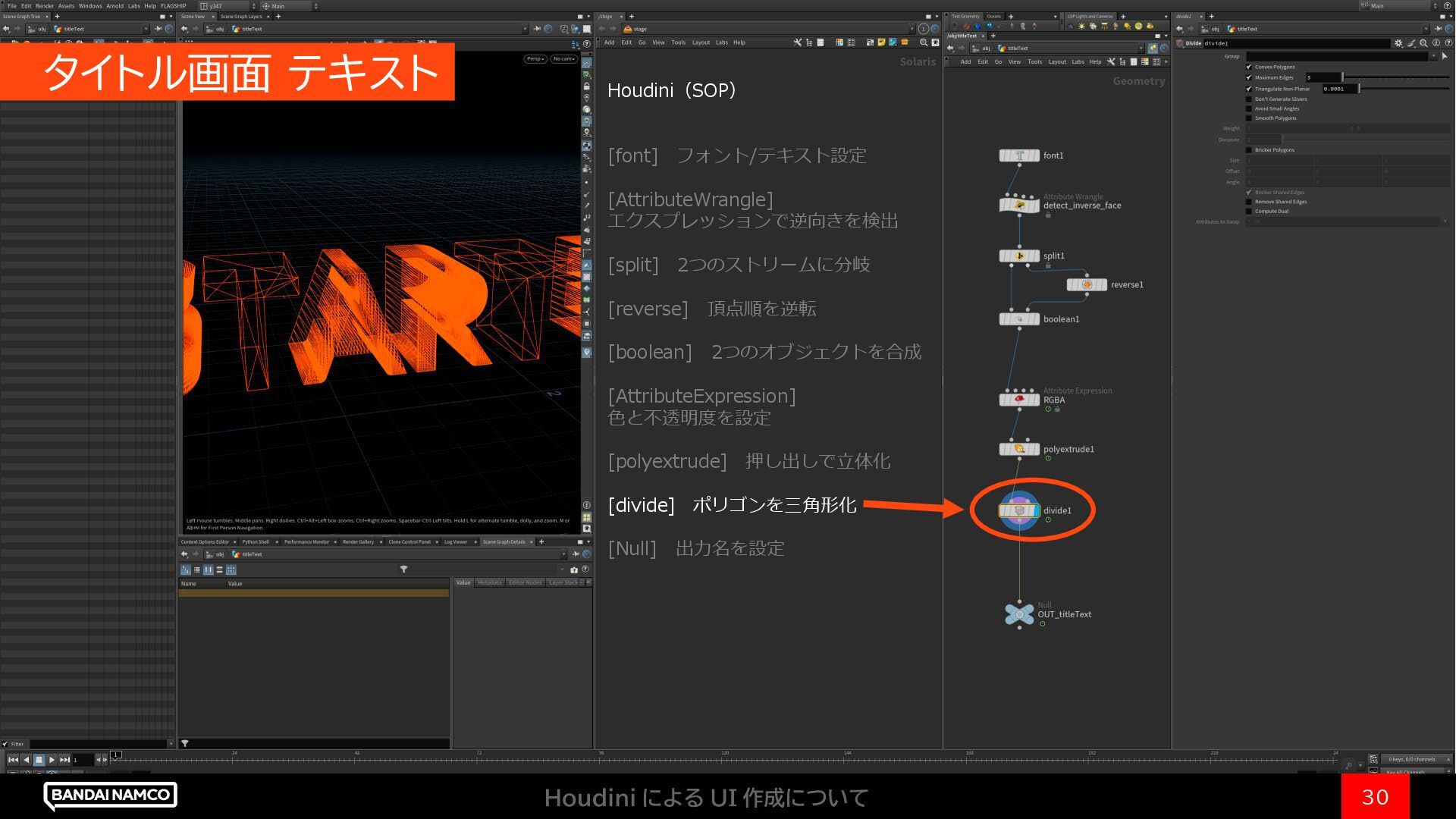
Task: Expand the No cam dropdown
Action: click(563, 58)
